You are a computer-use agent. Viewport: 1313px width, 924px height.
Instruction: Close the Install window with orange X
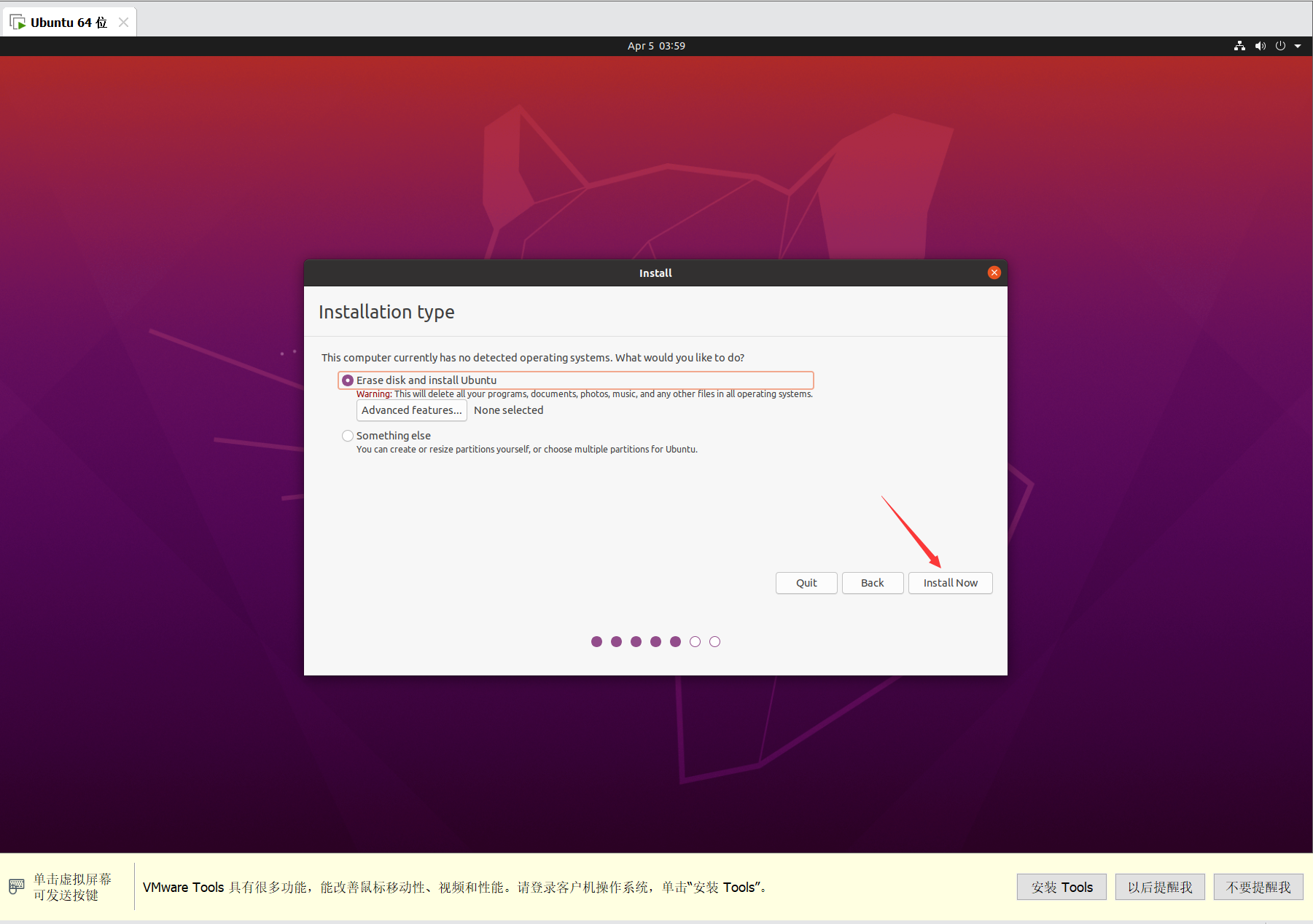994,273
